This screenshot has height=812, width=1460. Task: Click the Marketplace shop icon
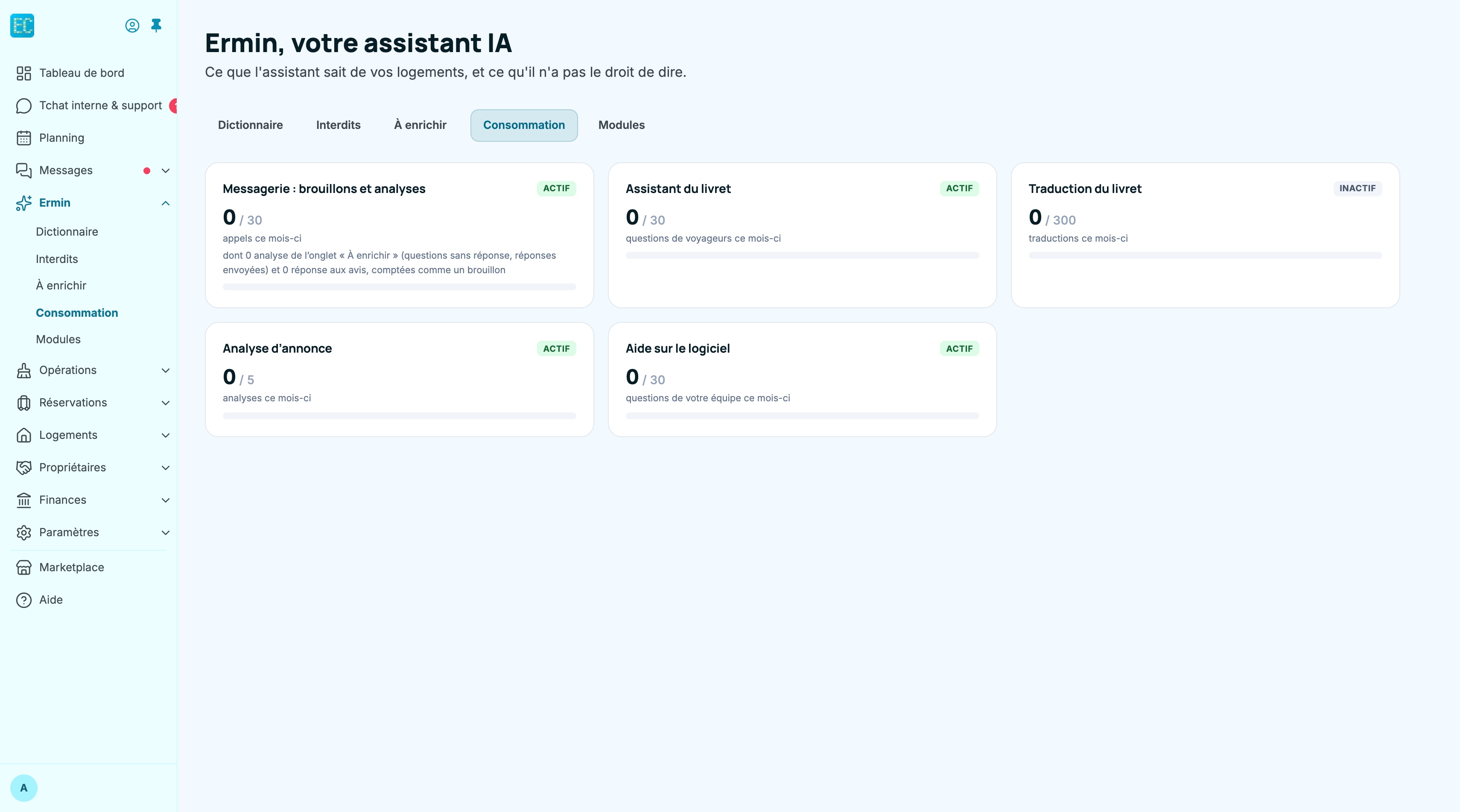click(x=24, y=568)
